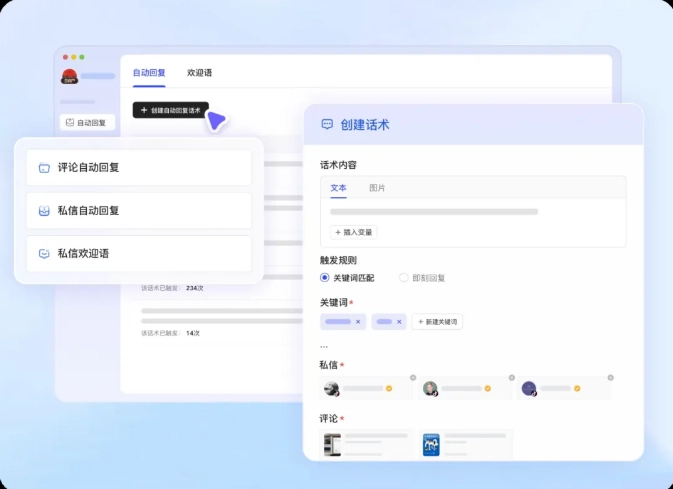This screenshot has height=489, width=673.
Task: Click the 创建自动回复话术 button
Action: 170,110
